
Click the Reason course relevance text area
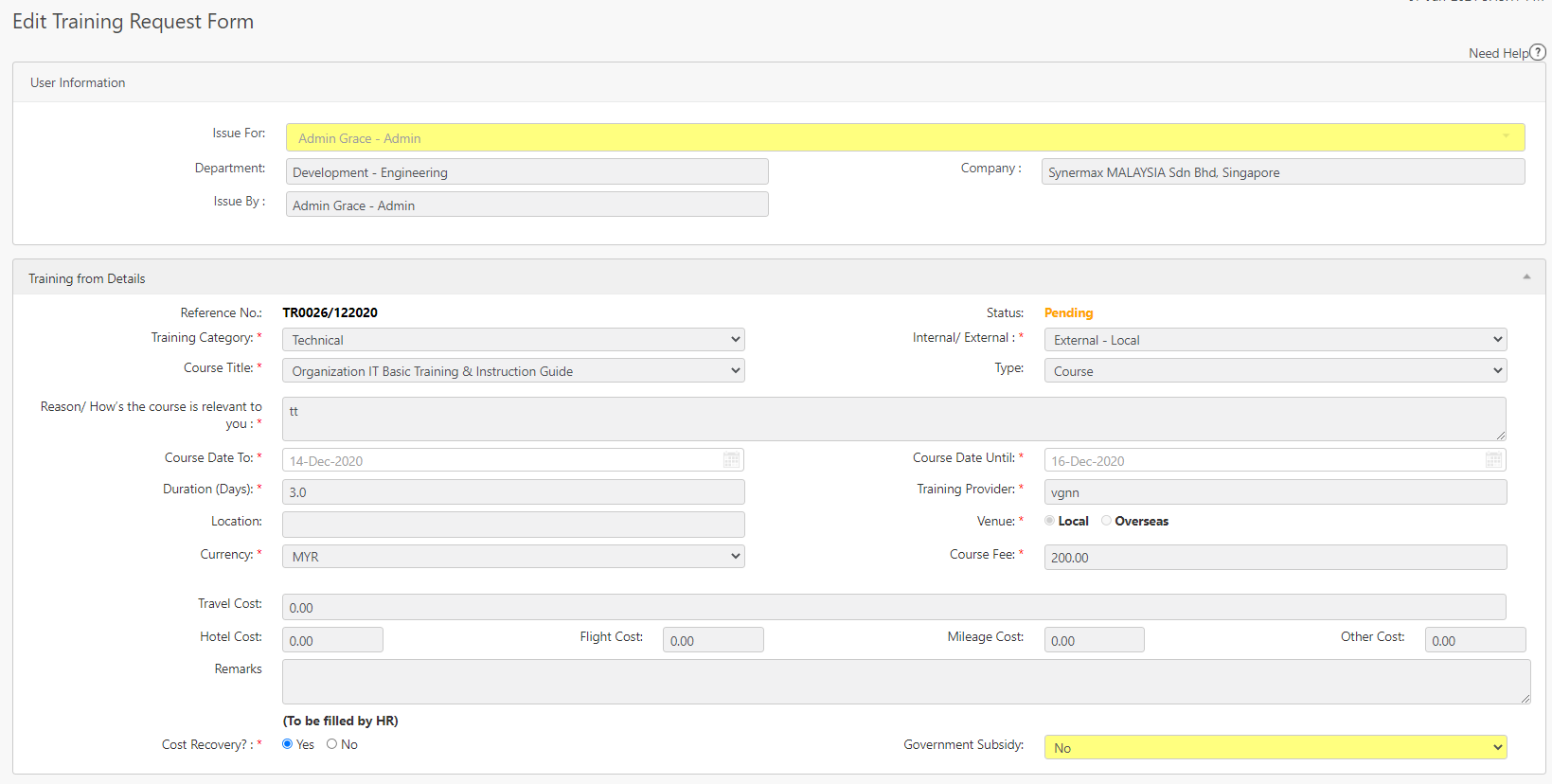coord(894,419)
